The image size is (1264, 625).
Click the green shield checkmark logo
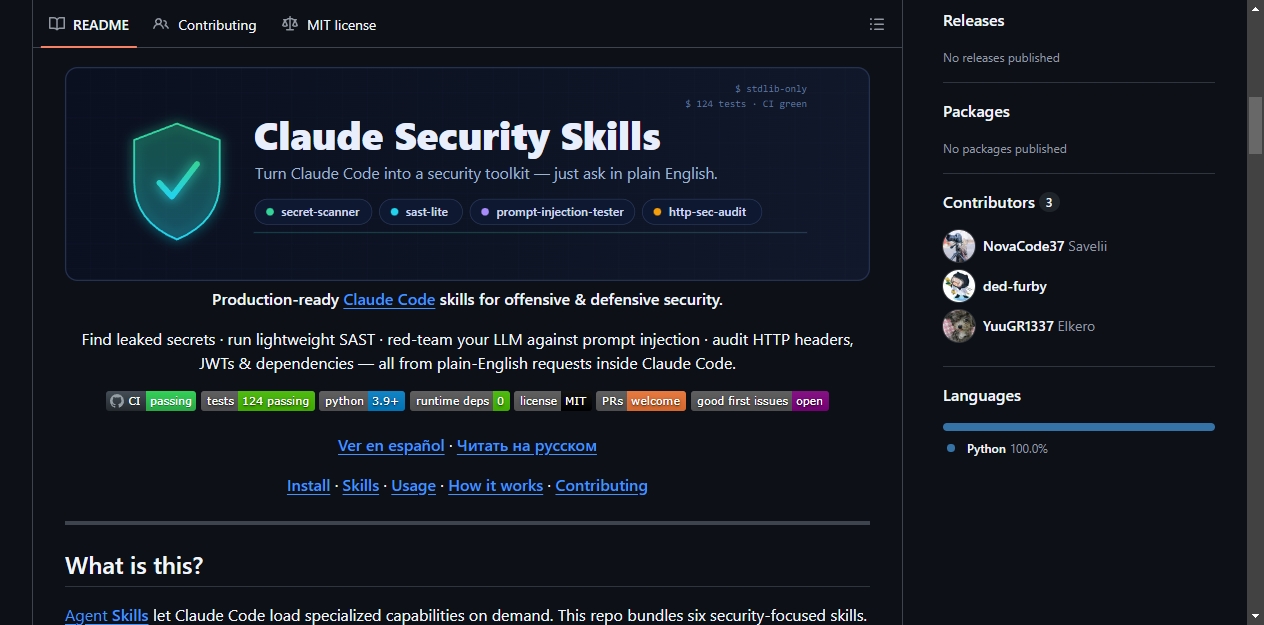point(177,181)
